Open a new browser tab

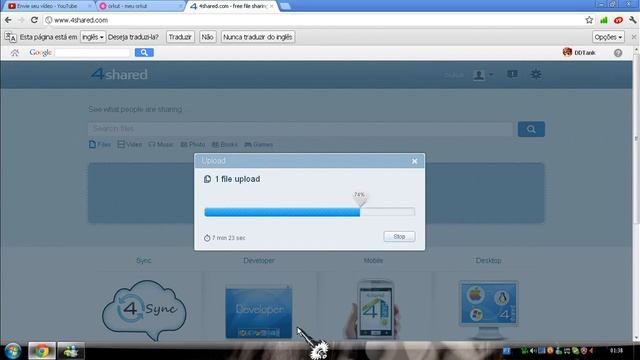coord(285,6)
